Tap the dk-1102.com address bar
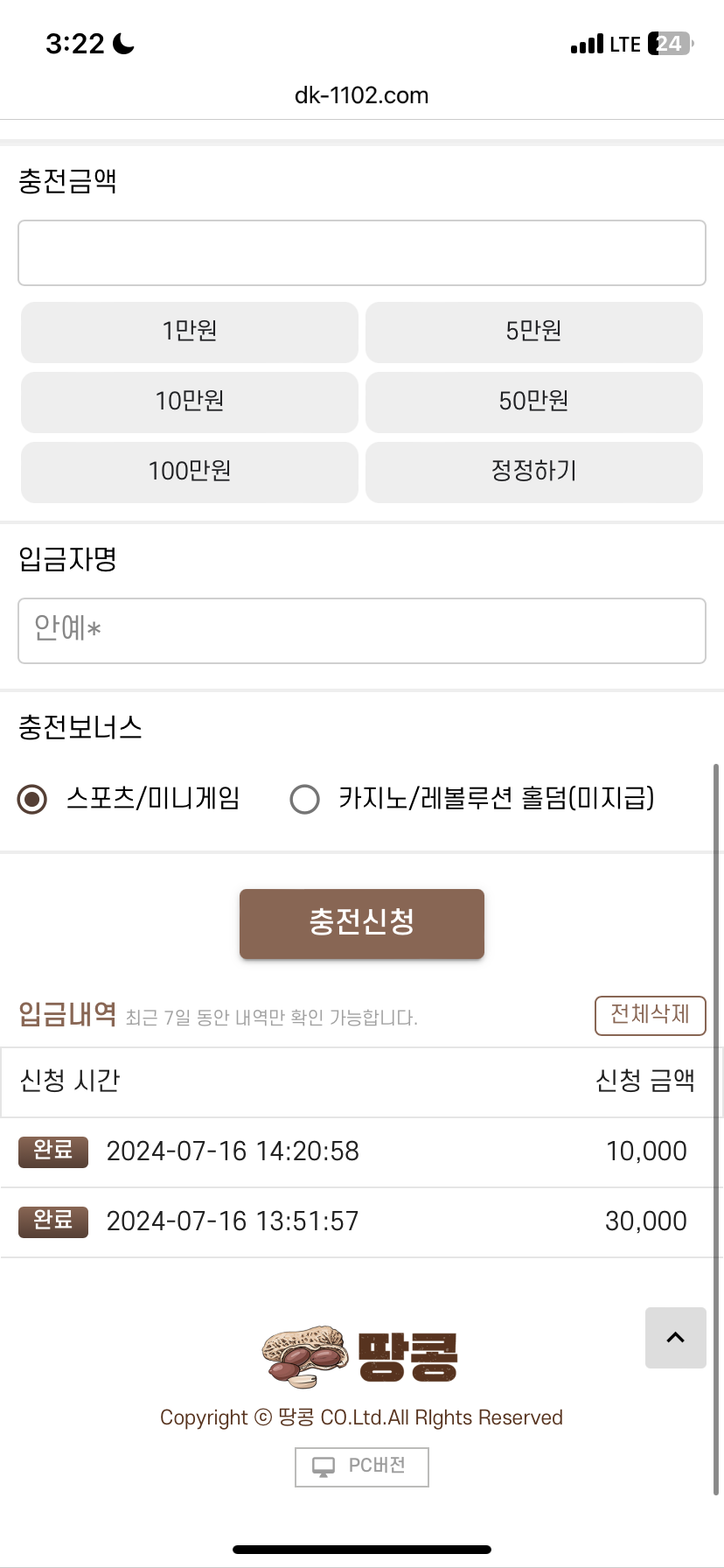Screen dimensions: 724x1568 point(362,95)
